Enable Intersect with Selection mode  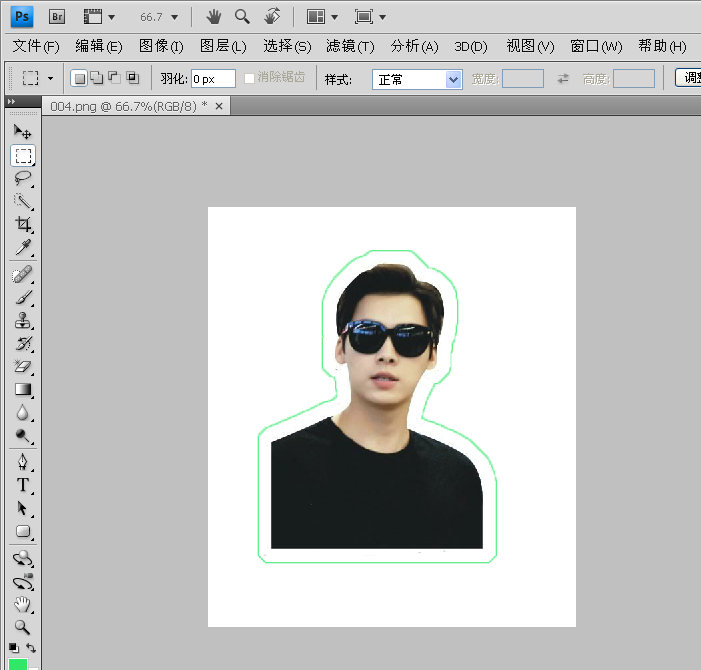[132, 78]
